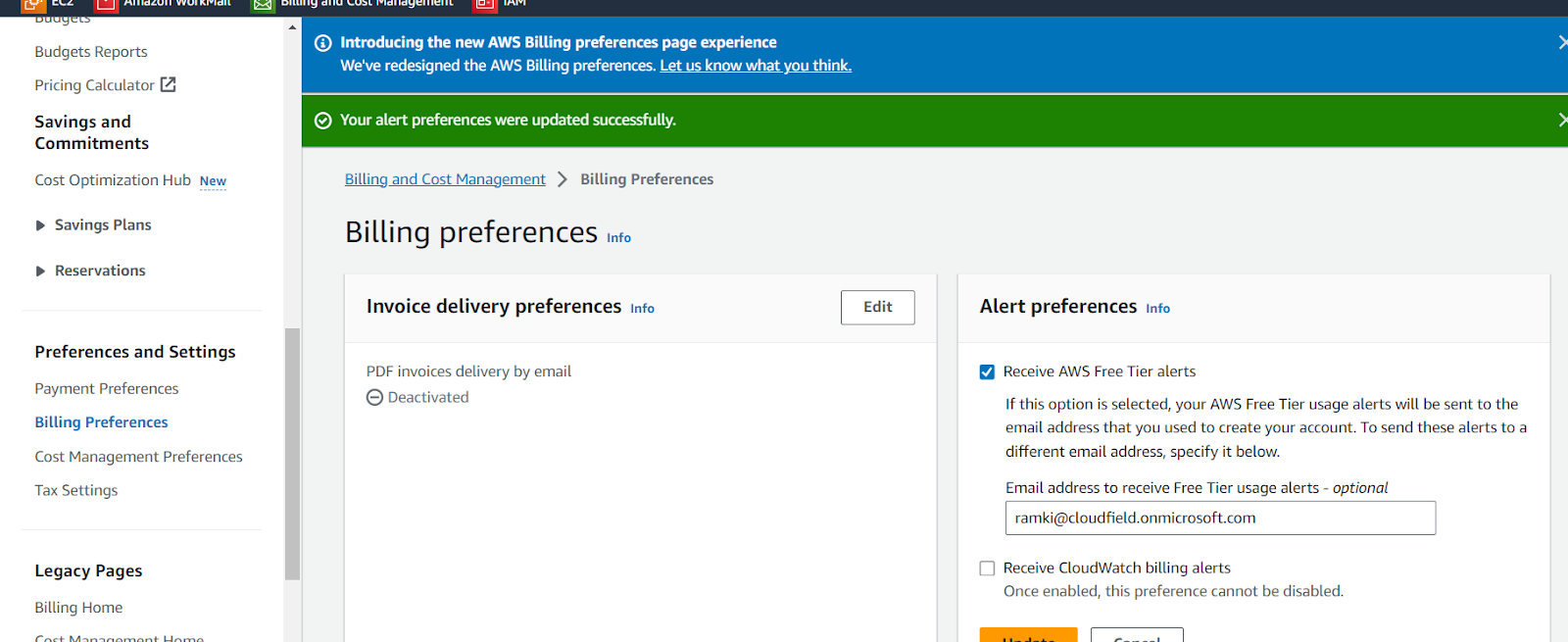
Task: Click the orange Update button
Action: coord(1029,635)
